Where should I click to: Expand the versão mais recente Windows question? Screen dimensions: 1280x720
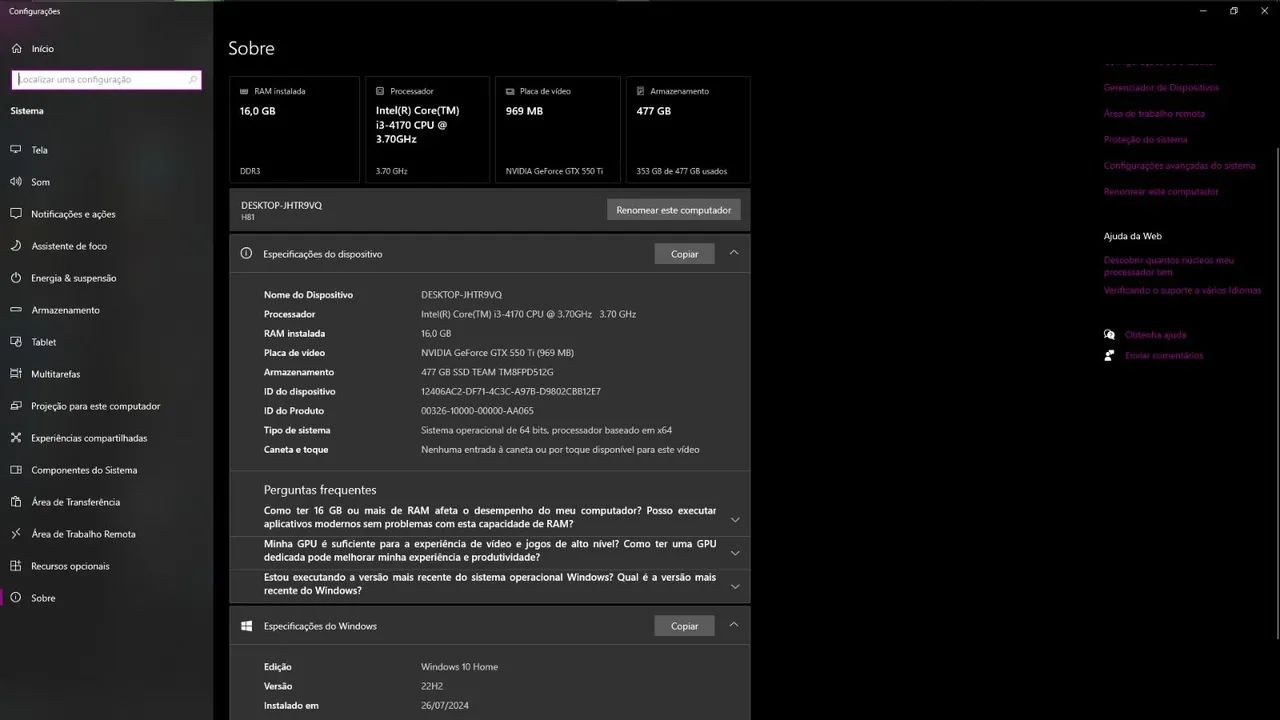click(735, 586)
